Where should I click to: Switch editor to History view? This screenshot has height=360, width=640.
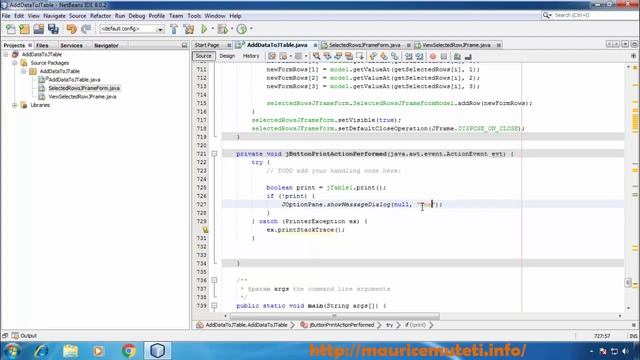coord(251,56)
